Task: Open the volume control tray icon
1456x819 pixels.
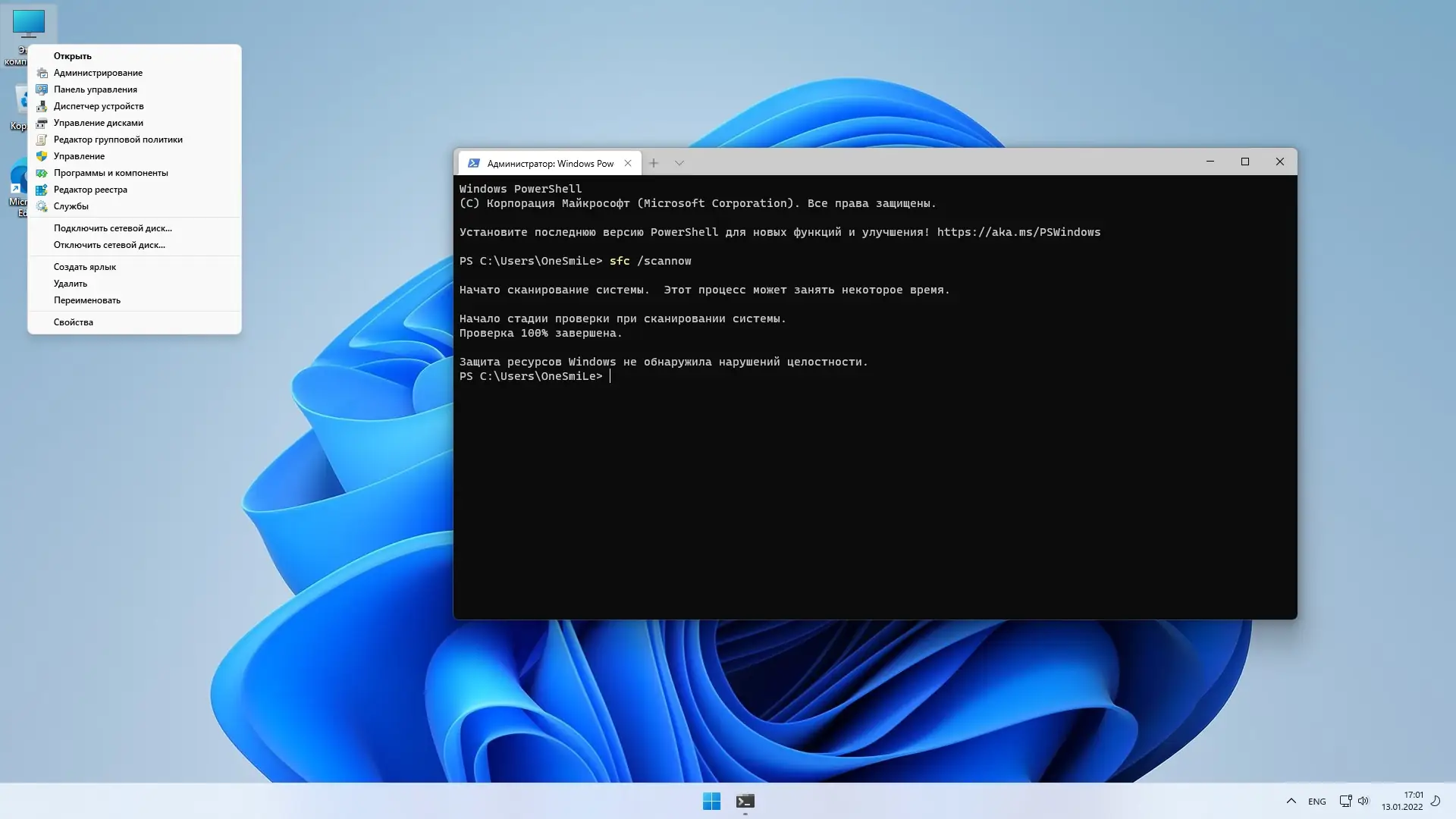Action: pyautogui.click(x=1363, y=801)
